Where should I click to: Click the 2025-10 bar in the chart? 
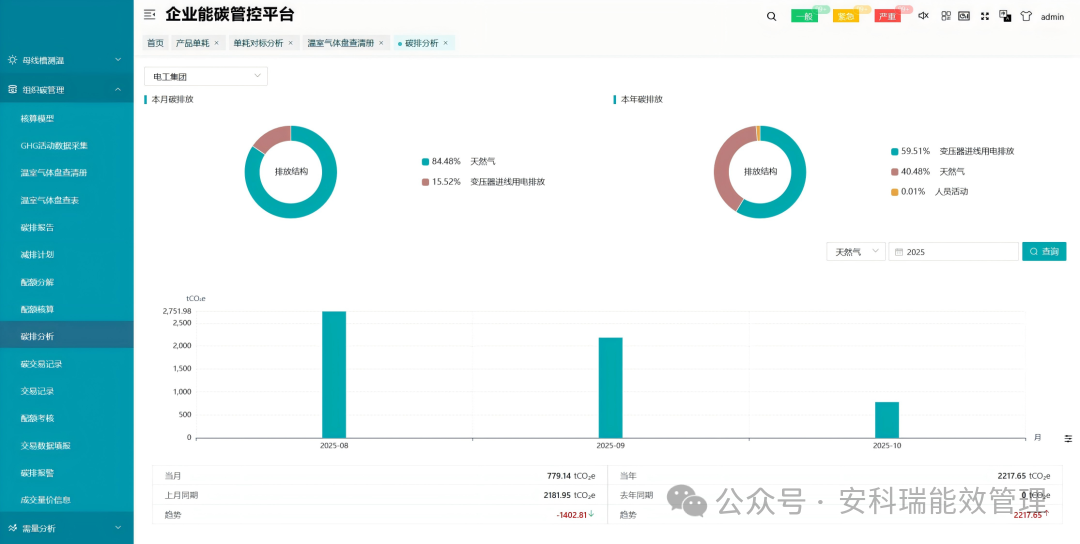887,420
